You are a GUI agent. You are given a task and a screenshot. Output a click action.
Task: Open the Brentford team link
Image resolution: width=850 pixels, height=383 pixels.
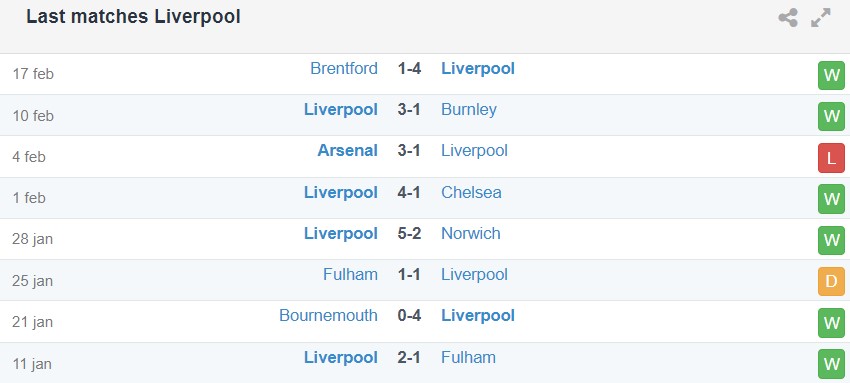click(x=344, y=69)
